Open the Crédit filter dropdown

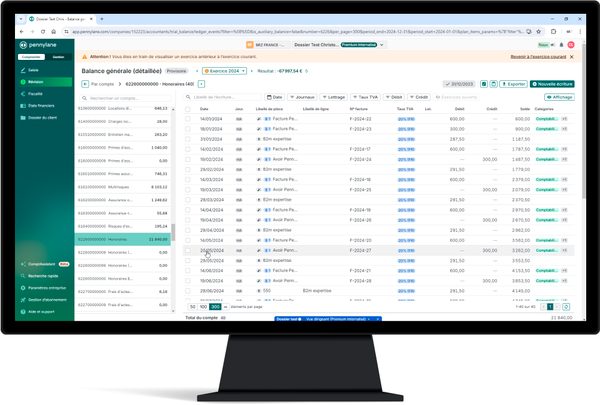coord(419,97)
